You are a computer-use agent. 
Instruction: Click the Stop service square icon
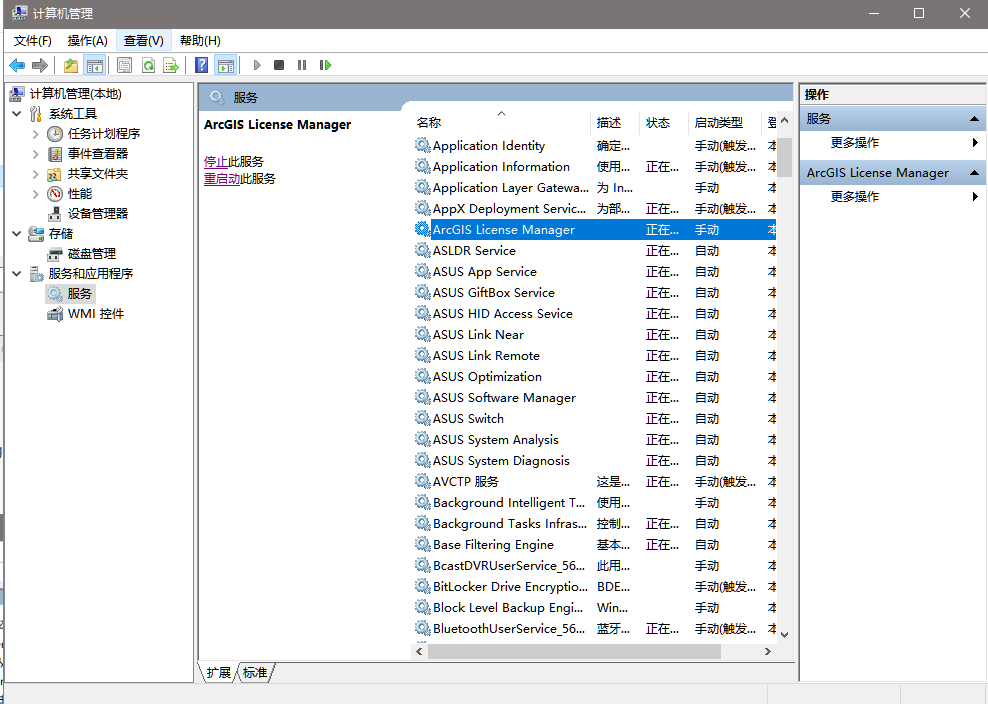click(279, 65)
